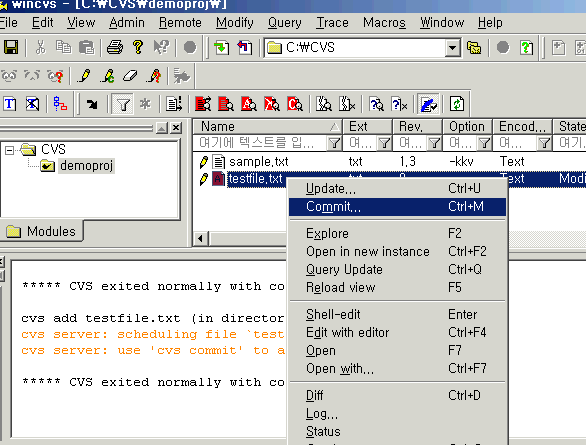Open the Ext column filter dropdown

click(x=384, y=143)
